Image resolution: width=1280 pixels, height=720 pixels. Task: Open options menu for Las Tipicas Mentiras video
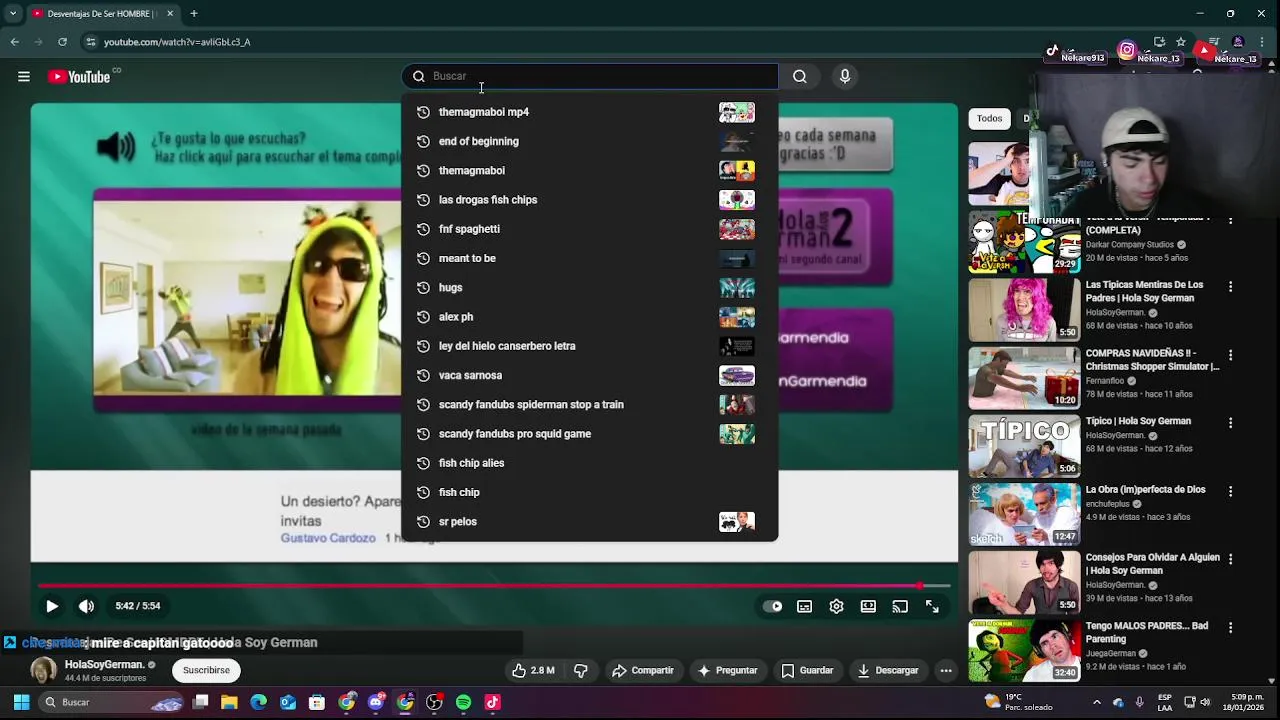tap(1231, 287)
